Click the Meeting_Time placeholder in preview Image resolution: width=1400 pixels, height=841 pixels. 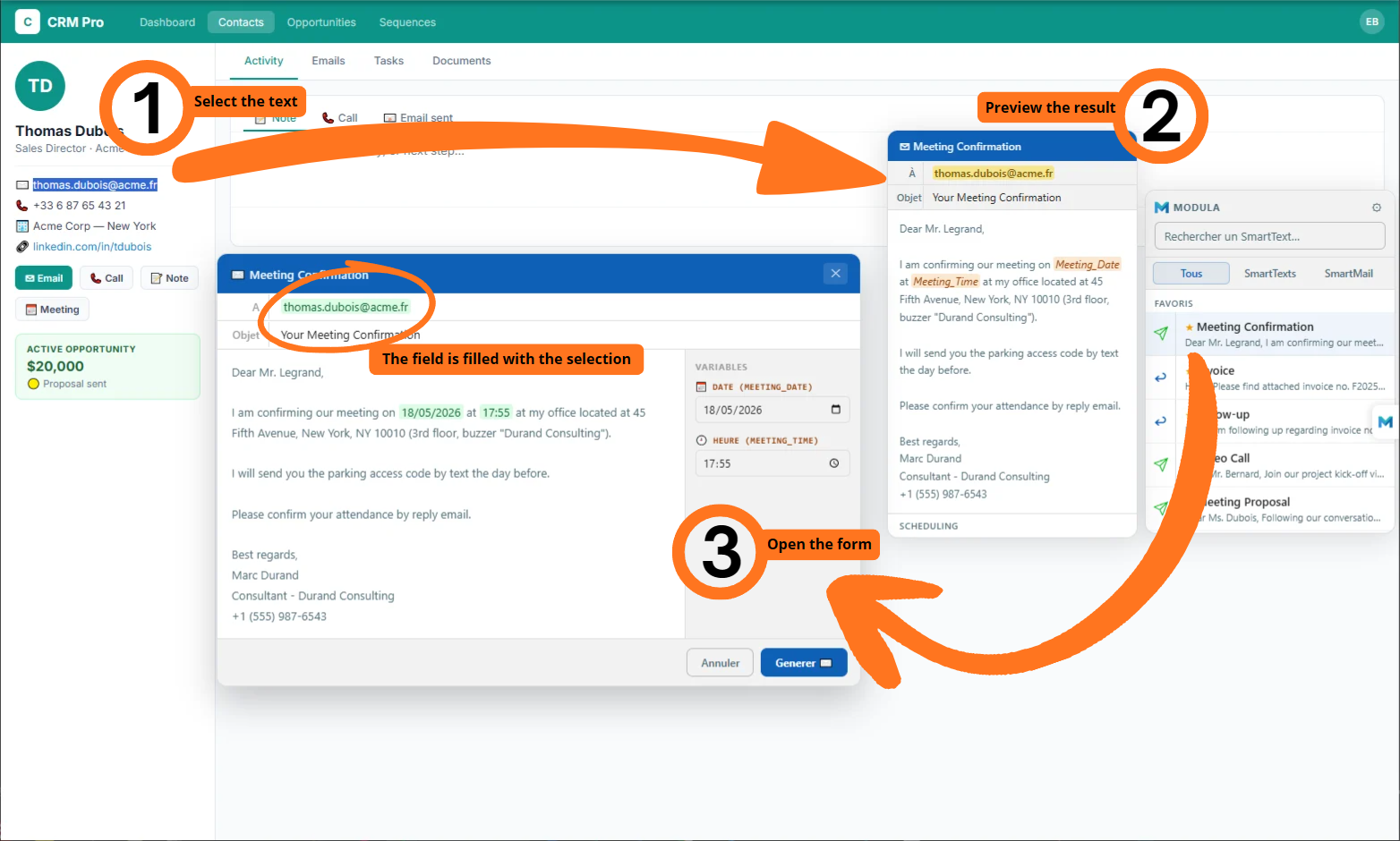945,282
